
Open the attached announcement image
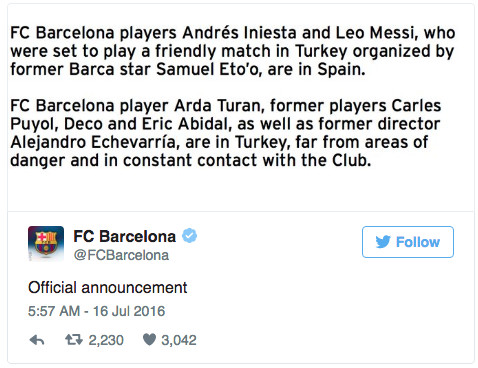pyautogui.click(x=241, y=107)
